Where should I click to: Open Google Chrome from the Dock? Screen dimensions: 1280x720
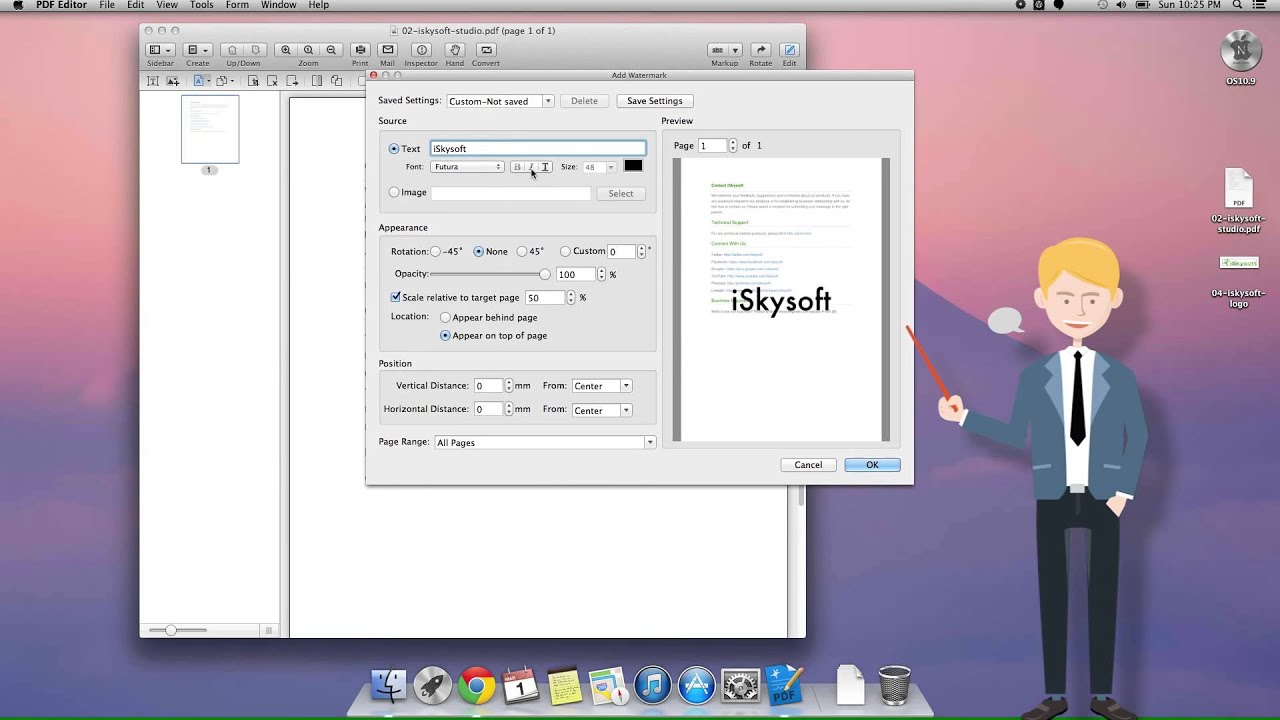(477, 686)
